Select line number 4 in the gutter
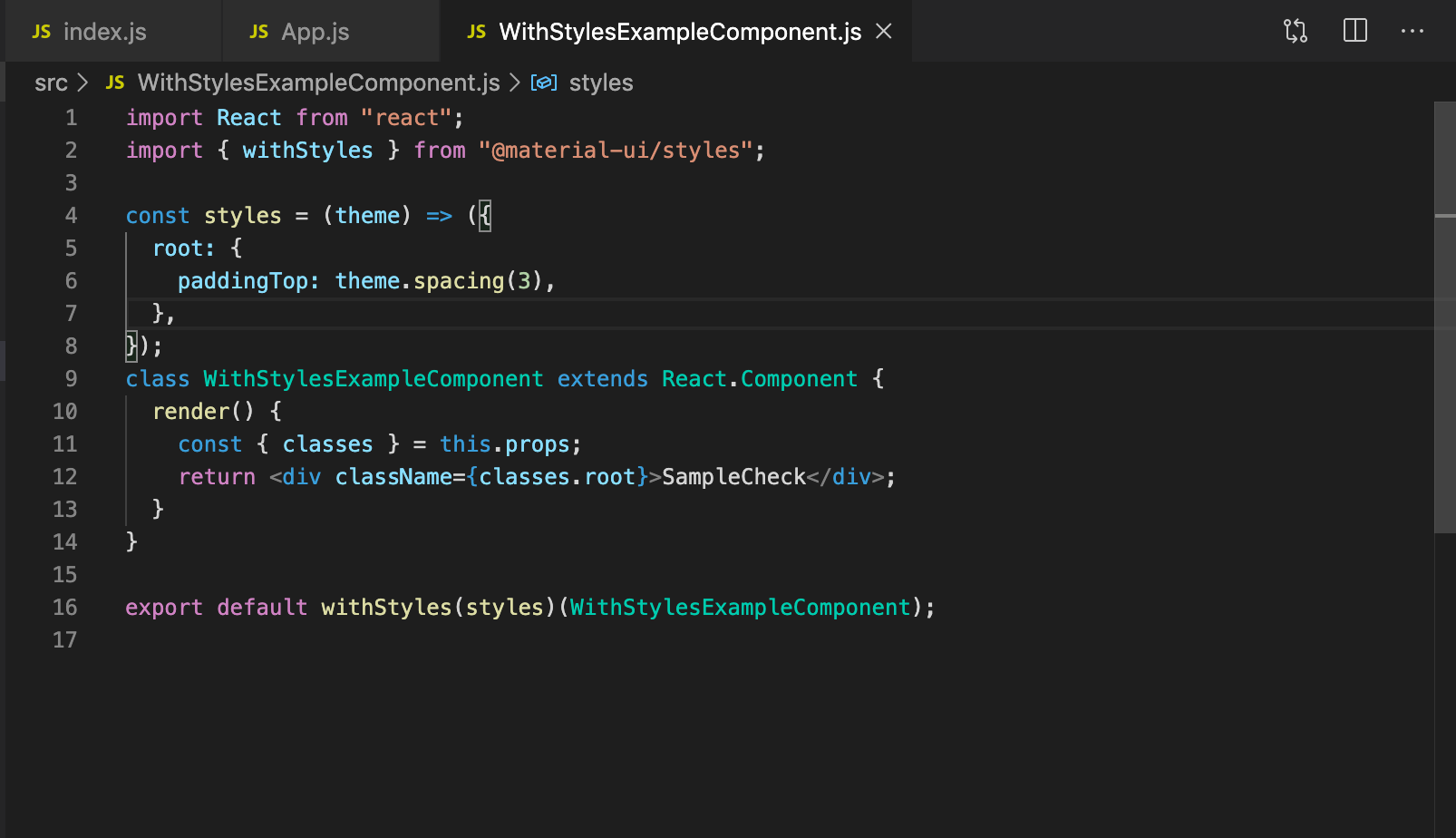Viewport: 1456px width, 838px height. (x=71, y=215)
